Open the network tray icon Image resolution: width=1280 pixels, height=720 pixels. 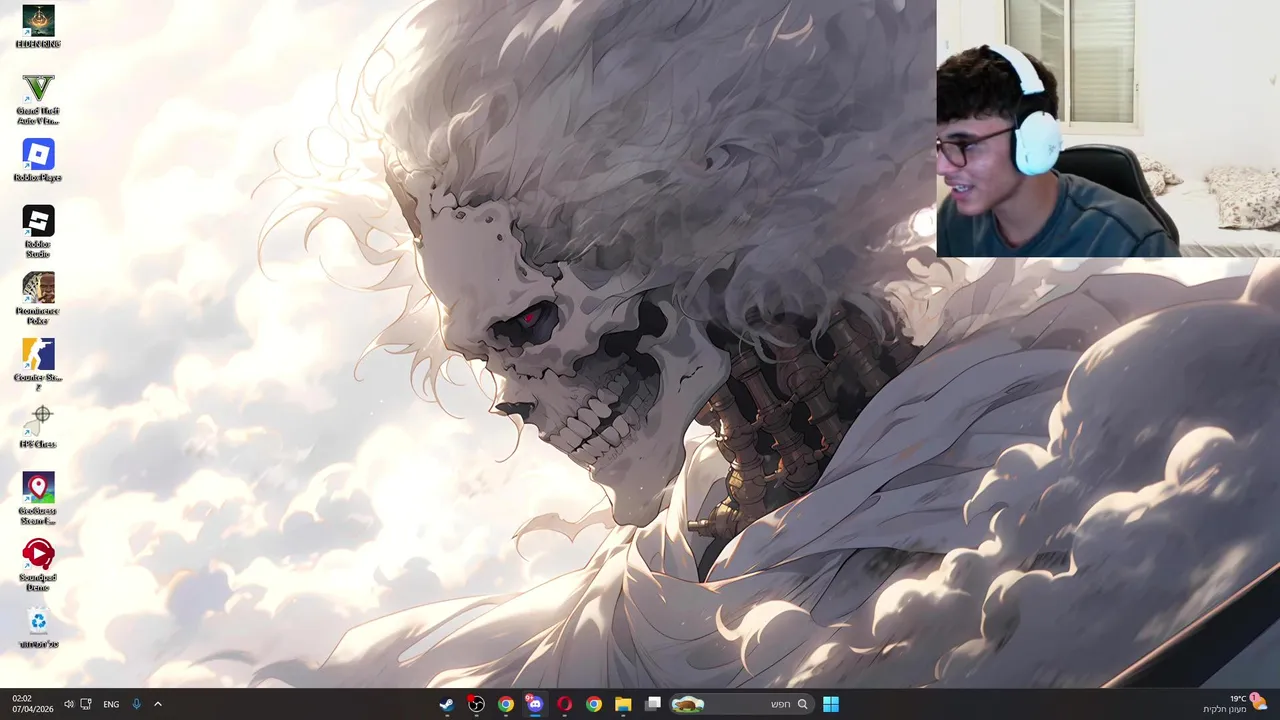click(x=86, y=704)
